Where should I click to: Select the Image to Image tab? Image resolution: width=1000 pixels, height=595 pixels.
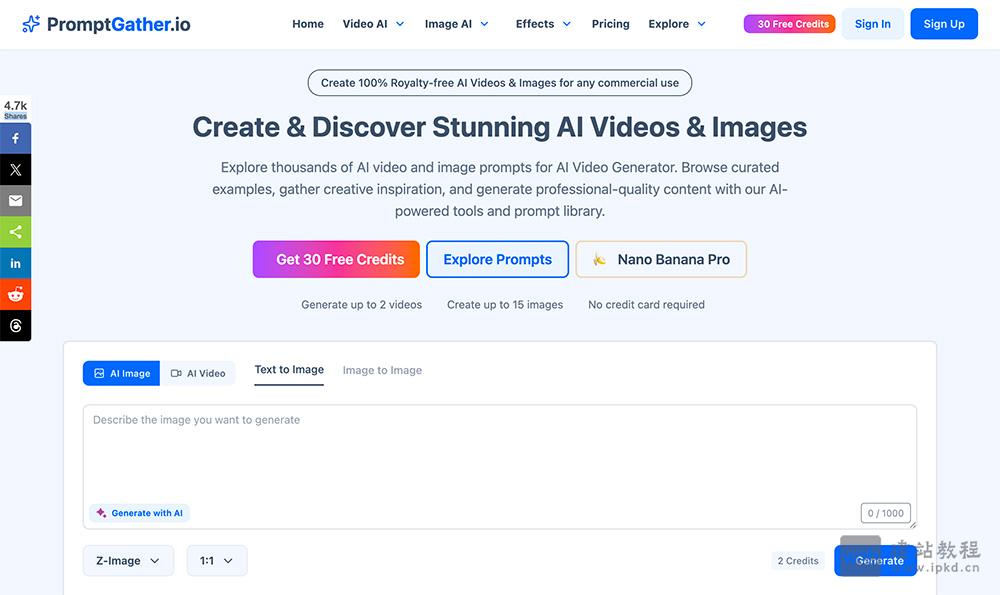382,370
